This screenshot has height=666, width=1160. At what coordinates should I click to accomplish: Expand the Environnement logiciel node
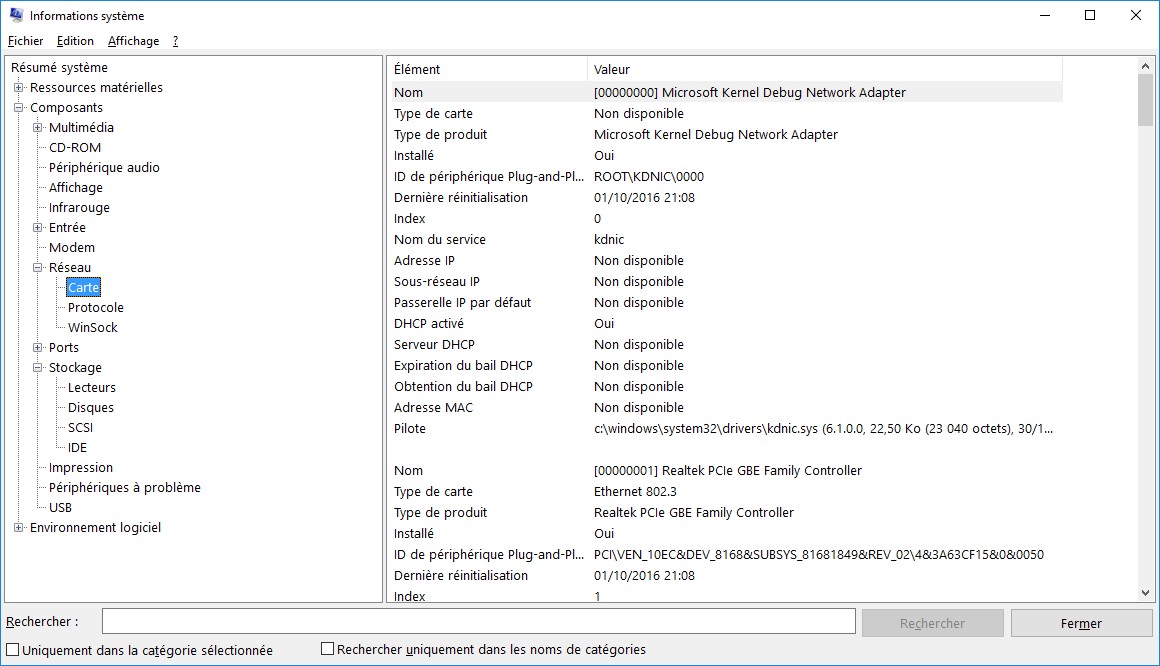(x=19, y=528)
